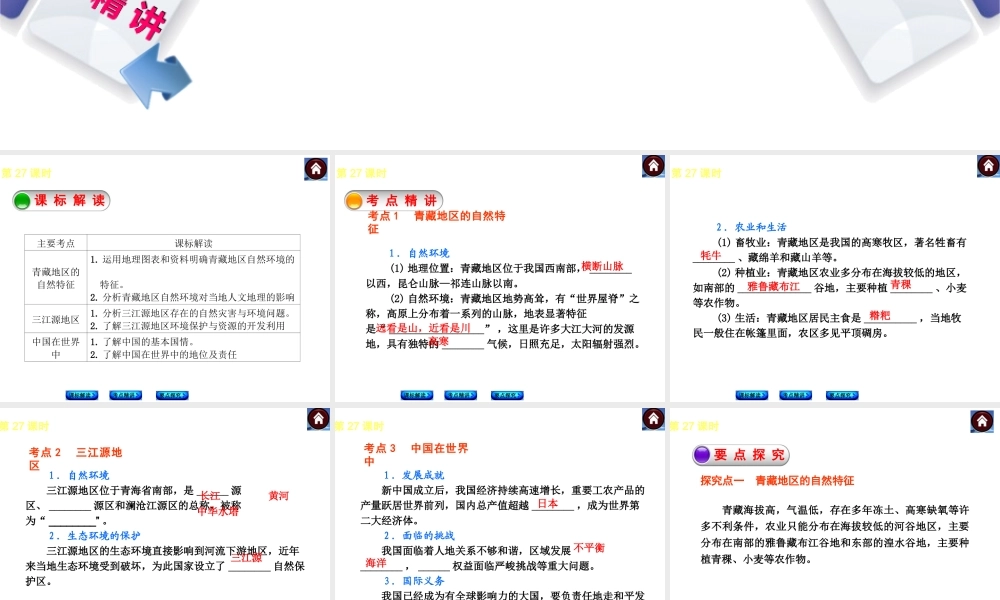The image size is (1000, 600).
Task: Click the 第27课时 label on 要点探究 slide
Action: [x=694, y=426]
